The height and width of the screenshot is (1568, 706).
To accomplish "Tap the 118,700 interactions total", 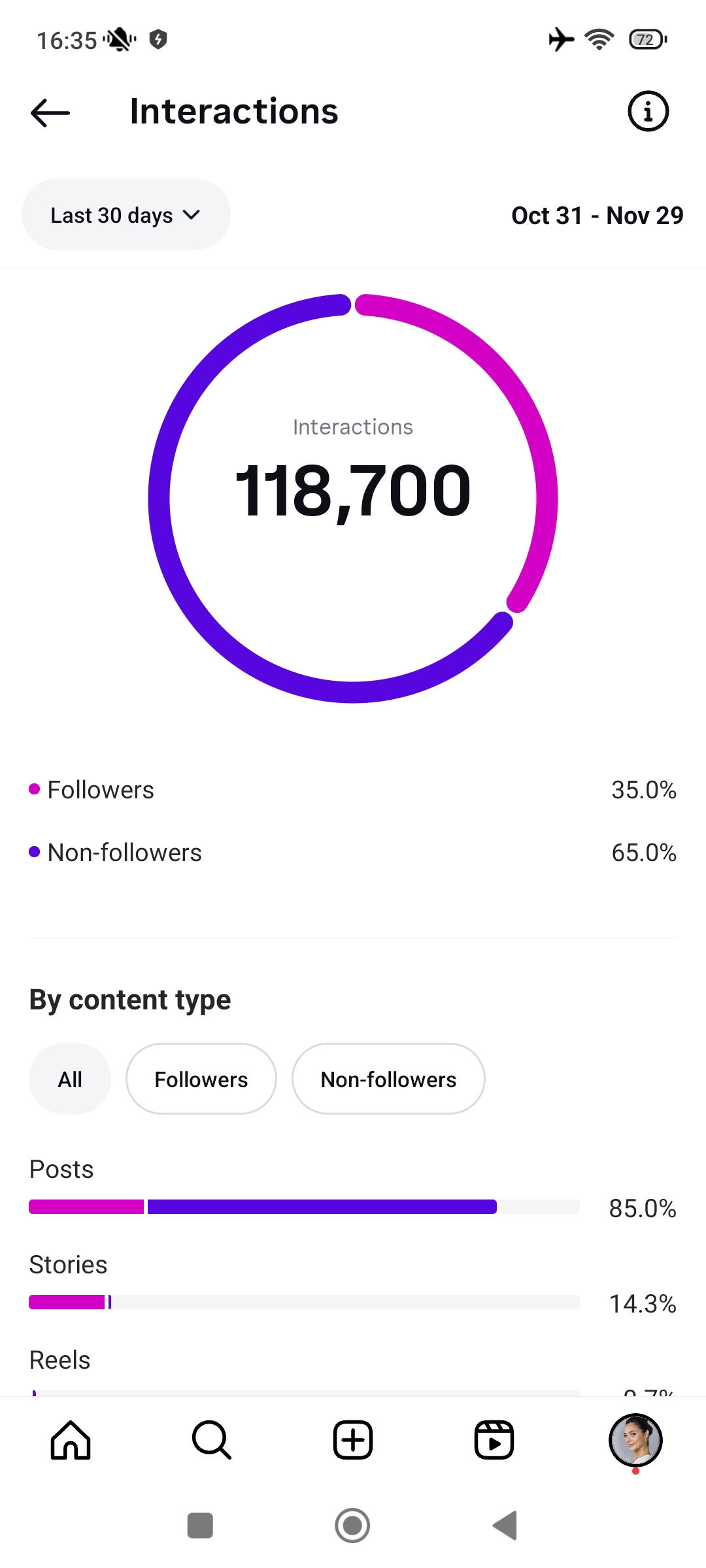I will pyautogui.click(x=353, y=490).
